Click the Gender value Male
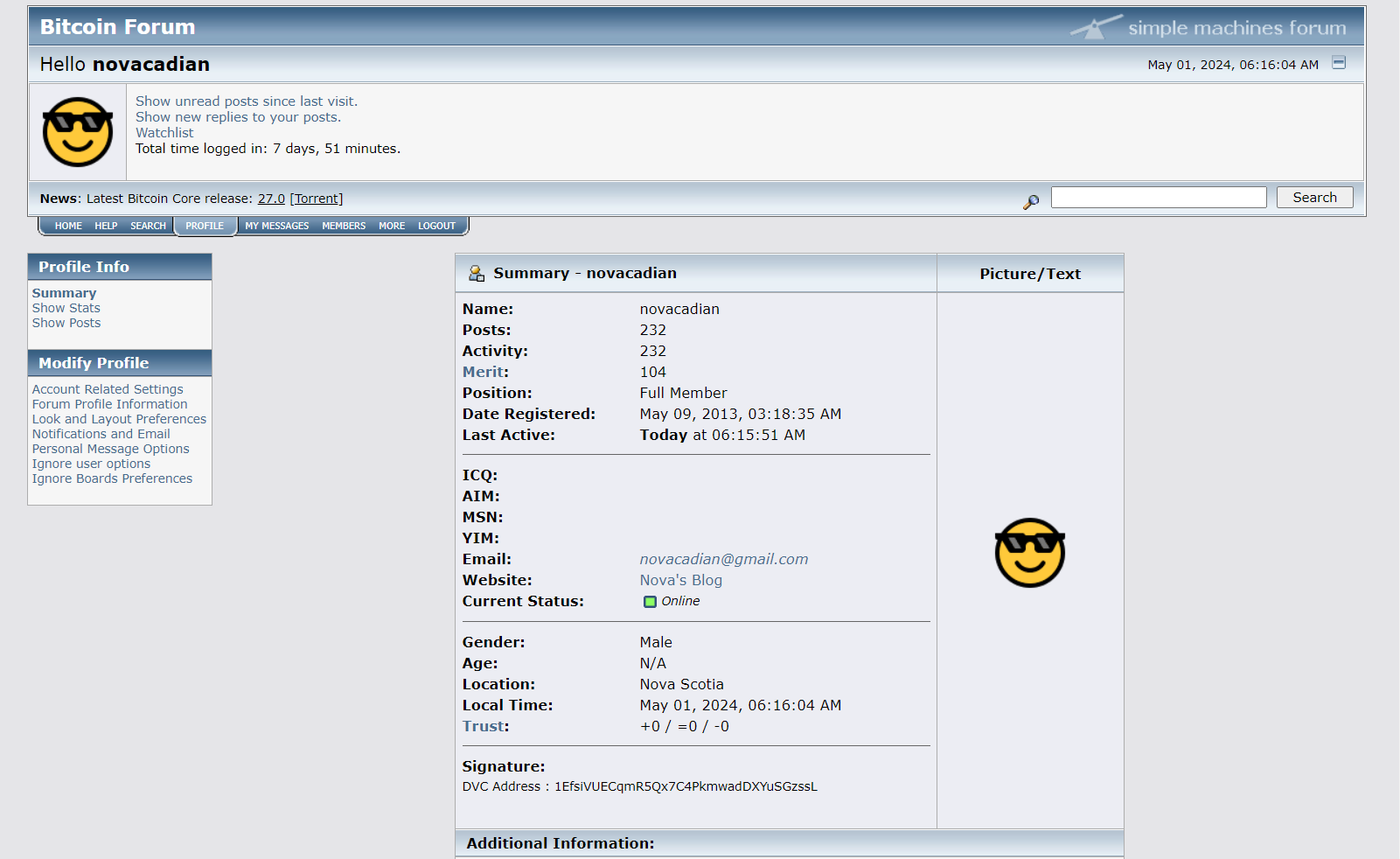 point(656,642)
